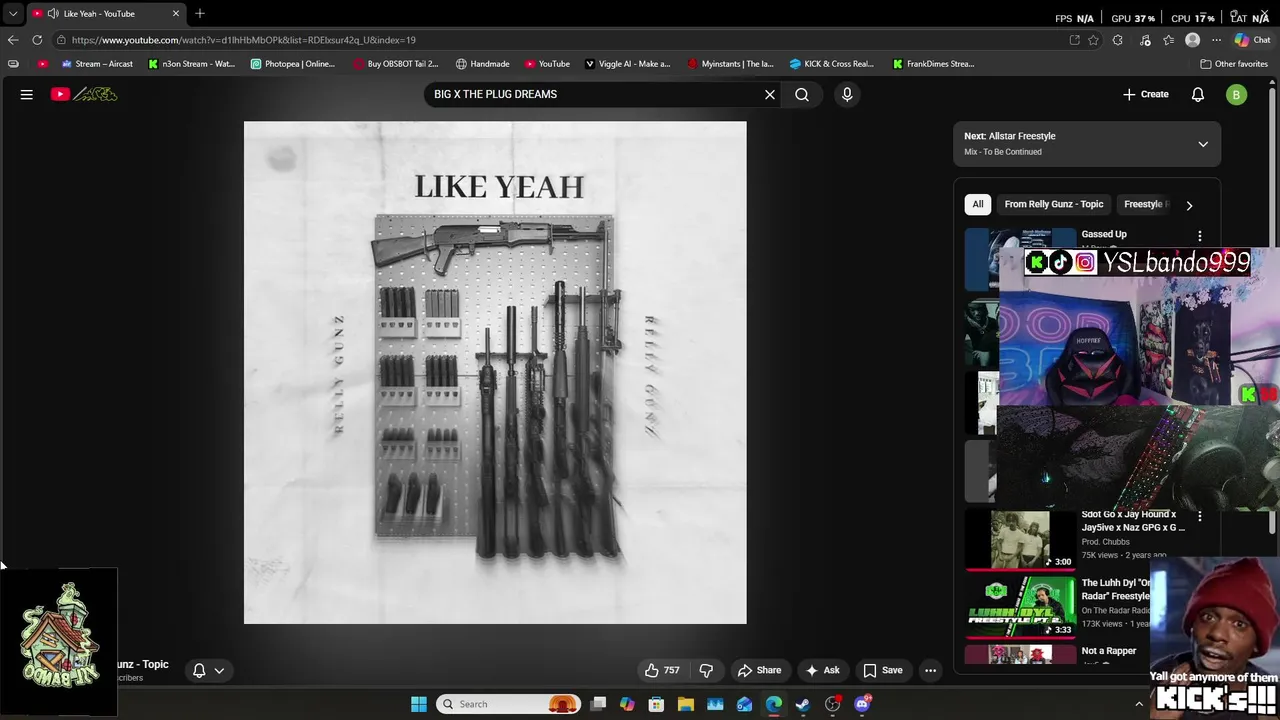
Task: Share the Like Yeah video
Action: pos(759,670)
